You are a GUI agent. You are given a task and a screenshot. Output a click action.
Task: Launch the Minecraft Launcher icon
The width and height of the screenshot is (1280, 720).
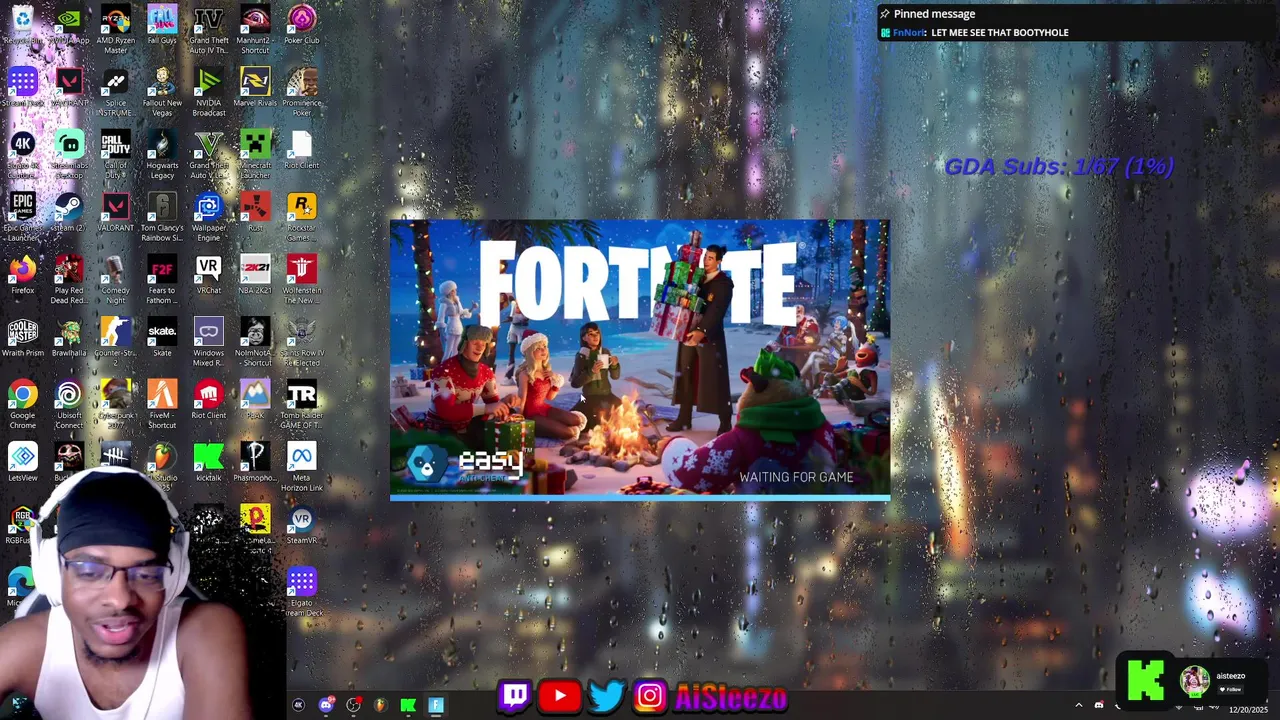(x=255, y=155)
